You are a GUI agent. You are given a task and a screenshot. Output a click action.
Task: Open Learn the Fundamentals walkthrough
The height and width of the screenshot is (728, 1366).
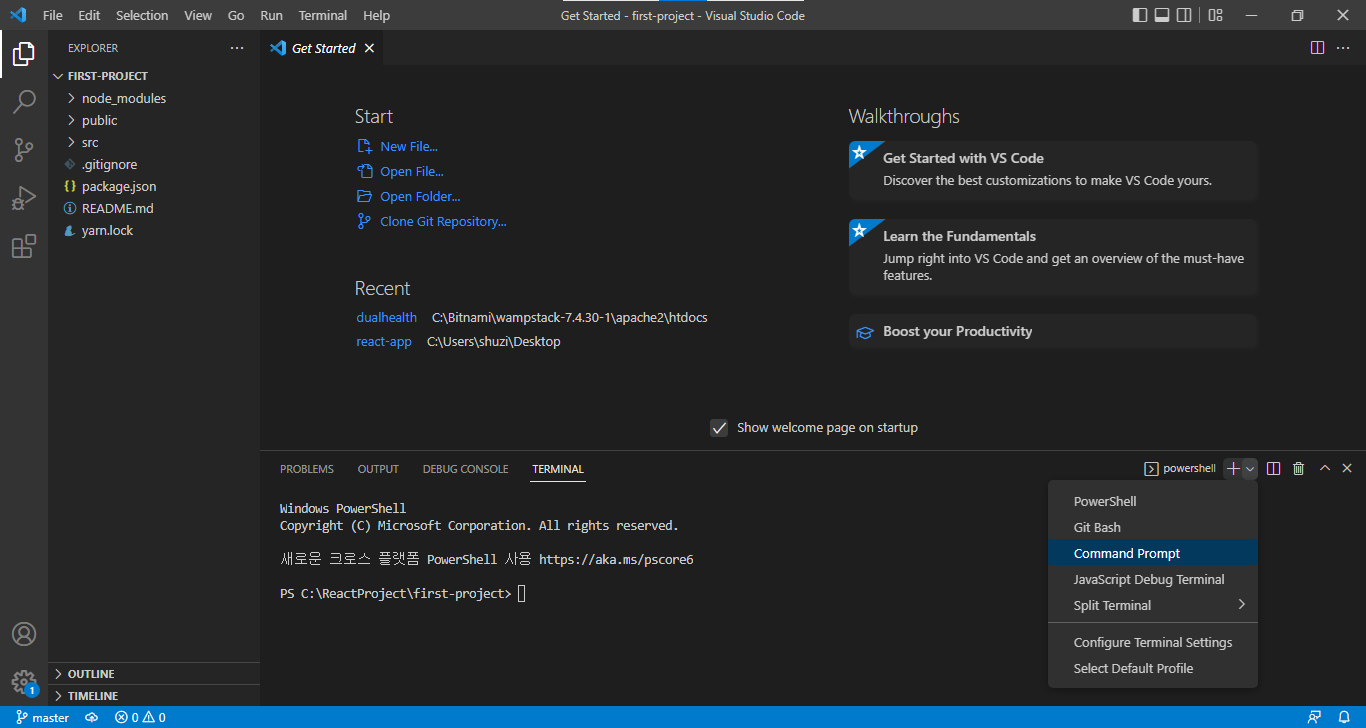[1053, 258]
